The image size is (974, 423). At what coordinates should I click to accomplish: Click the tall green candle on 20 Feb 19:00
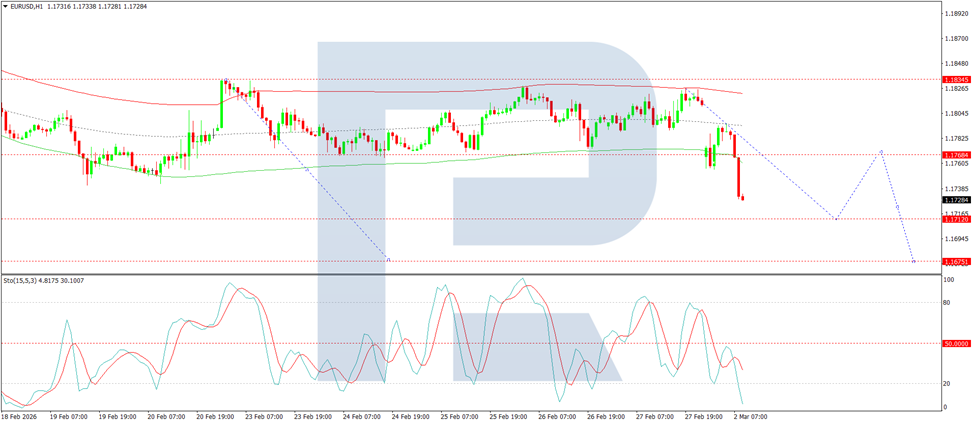[222, 104]
